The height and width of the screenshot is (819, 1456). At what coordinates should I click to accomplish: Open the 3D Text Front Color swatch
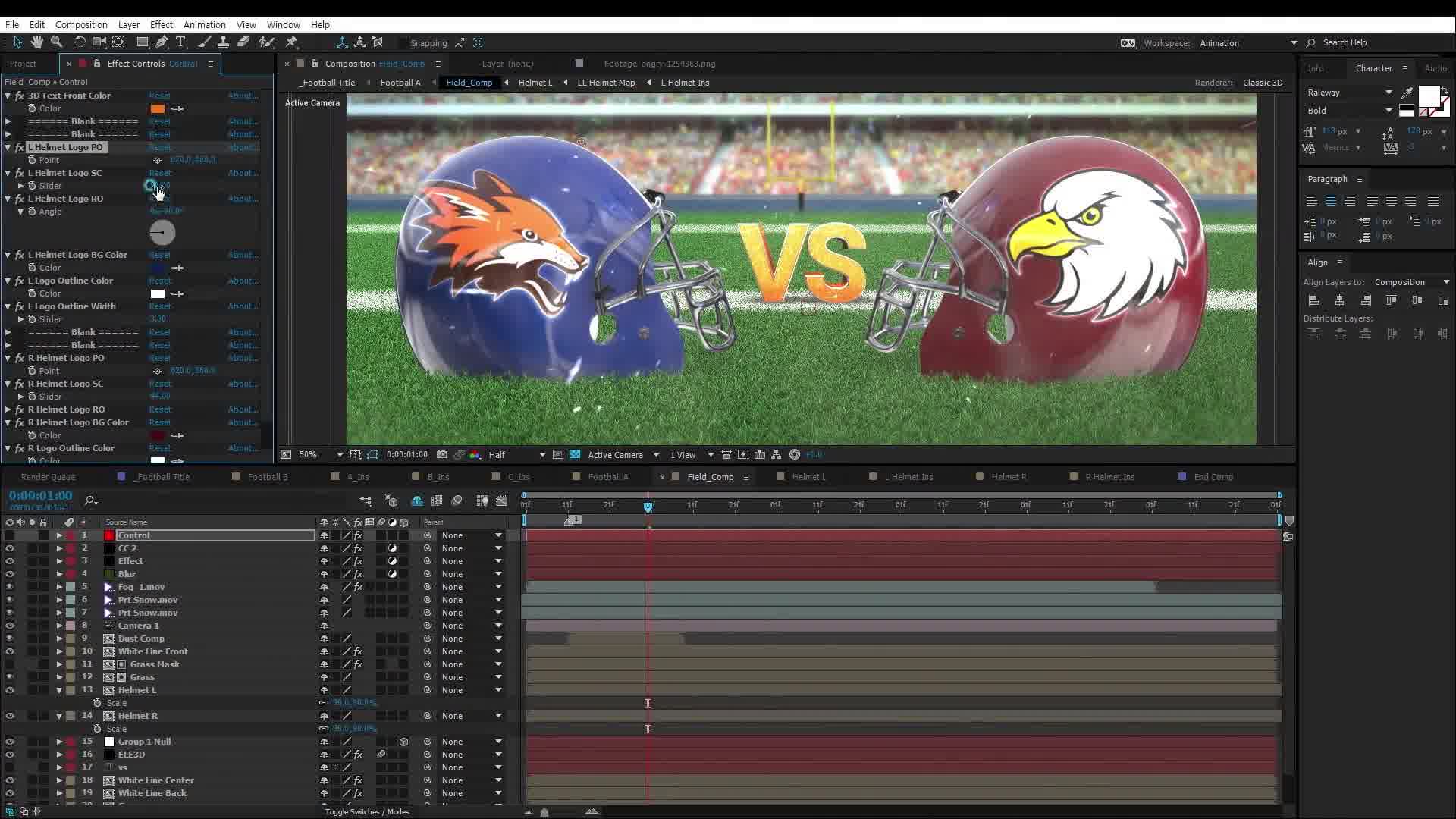[x=158, y=108]
